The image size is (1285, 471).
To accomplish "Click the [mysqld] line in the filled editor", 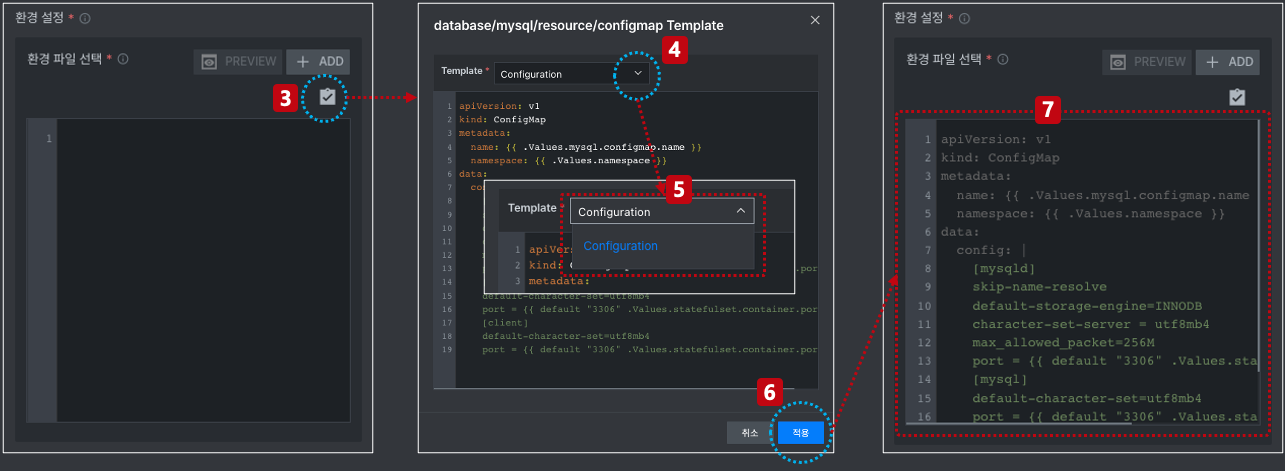I will coord(1003,269).
